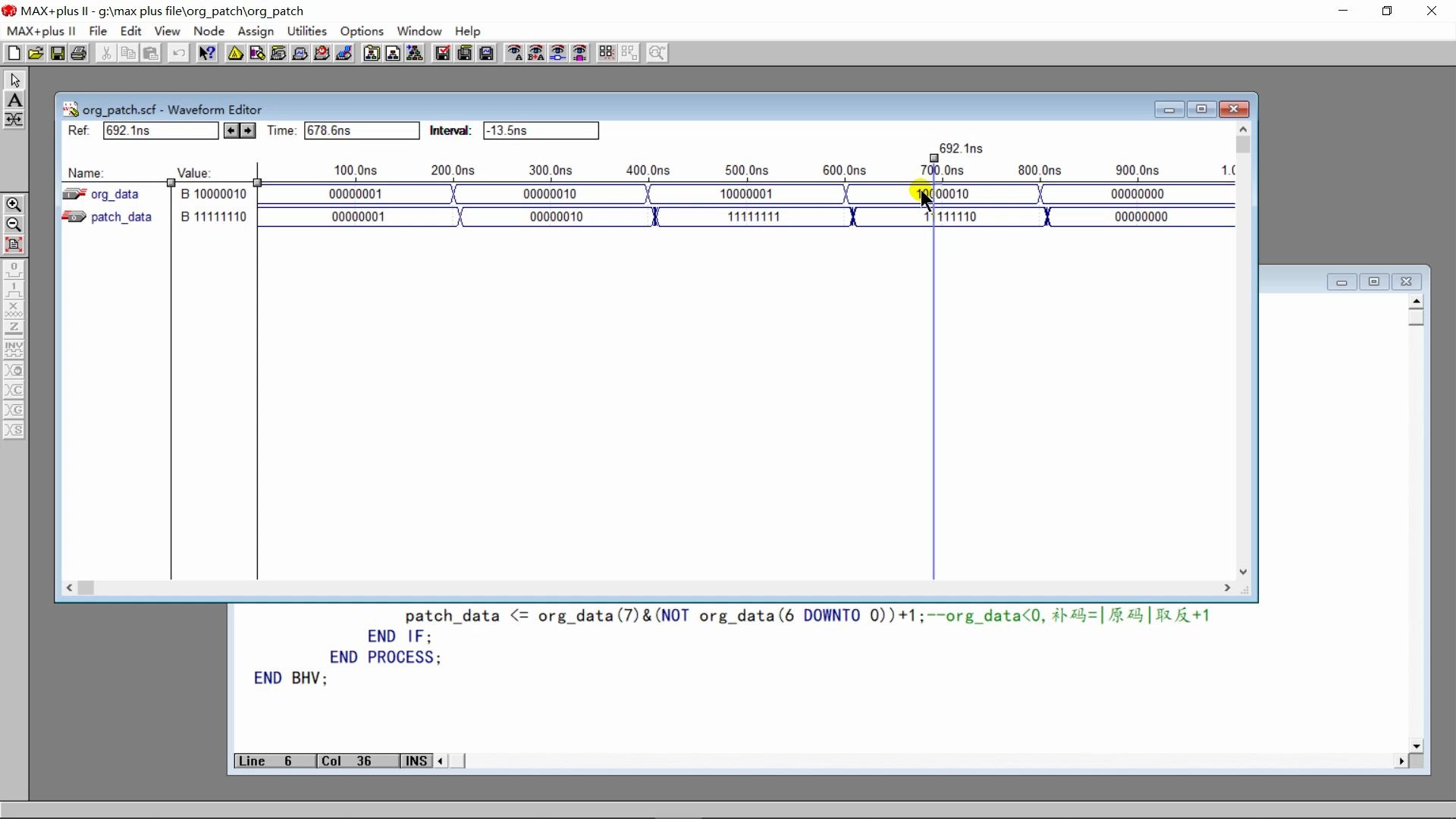This screenshot has width=1456, height=819.
Task: Step reference time right with arrow
Action: click(x=248, y=130)
